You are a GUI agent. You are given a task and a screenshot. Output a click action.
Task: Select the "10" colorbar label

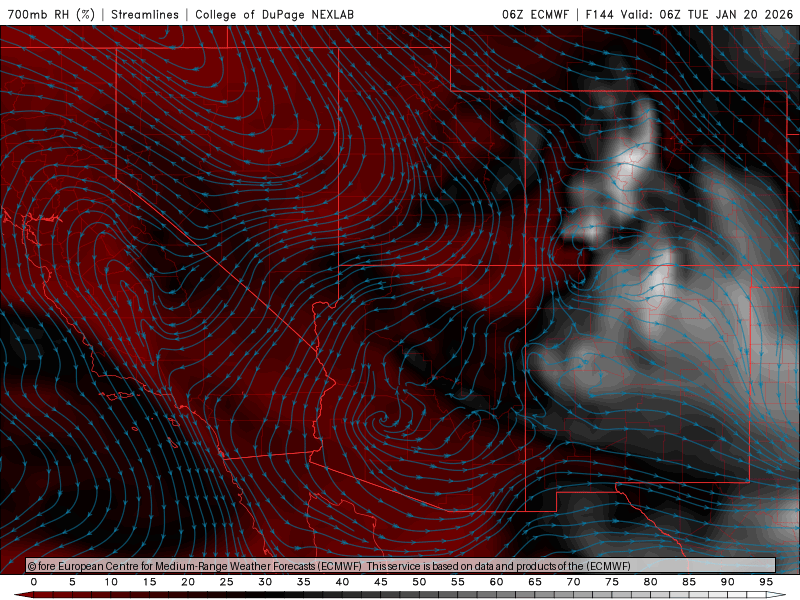(x=111, y=582)
